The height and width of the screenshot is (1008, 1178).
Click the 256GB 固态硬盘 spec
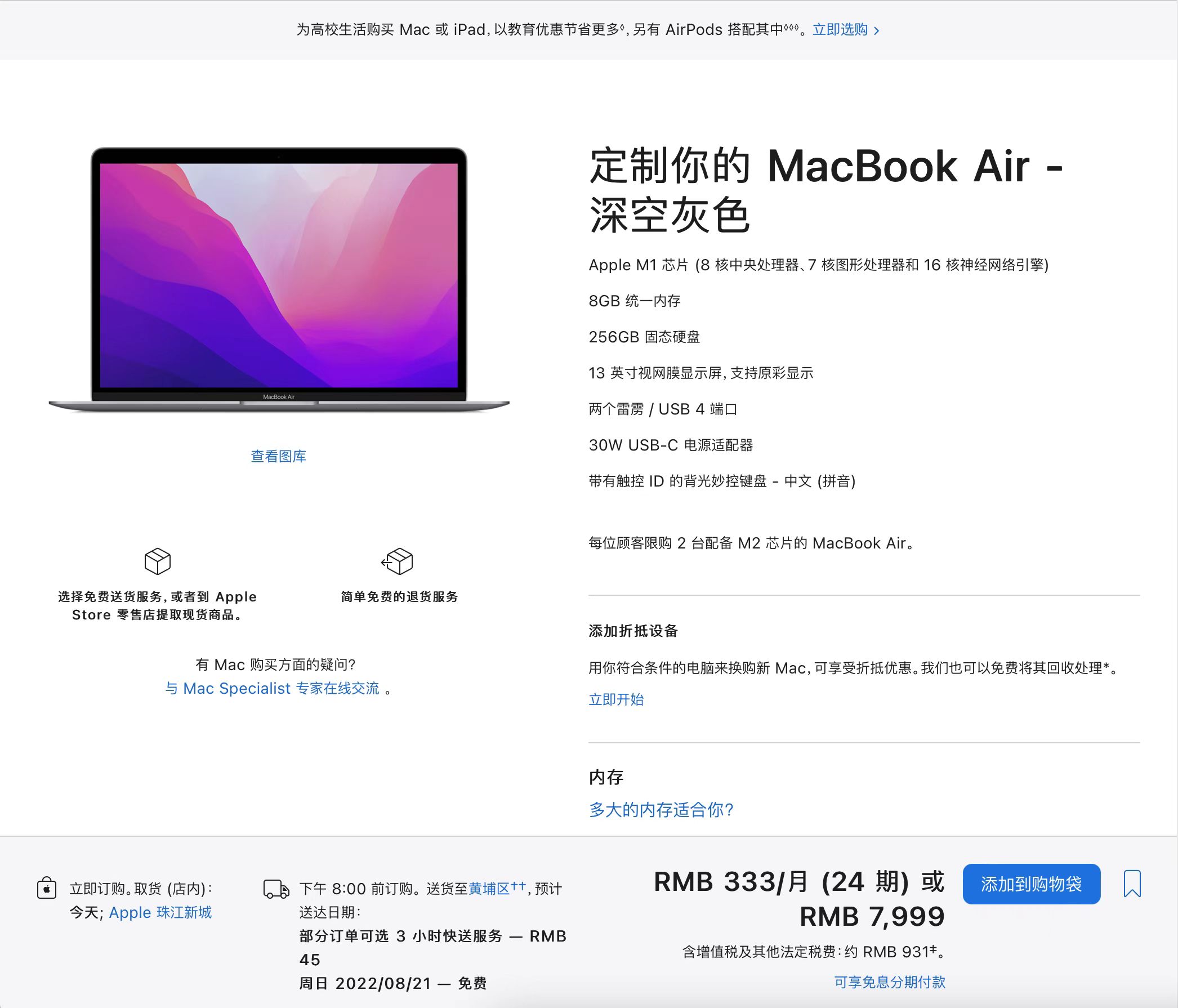(x=645, y=337)
